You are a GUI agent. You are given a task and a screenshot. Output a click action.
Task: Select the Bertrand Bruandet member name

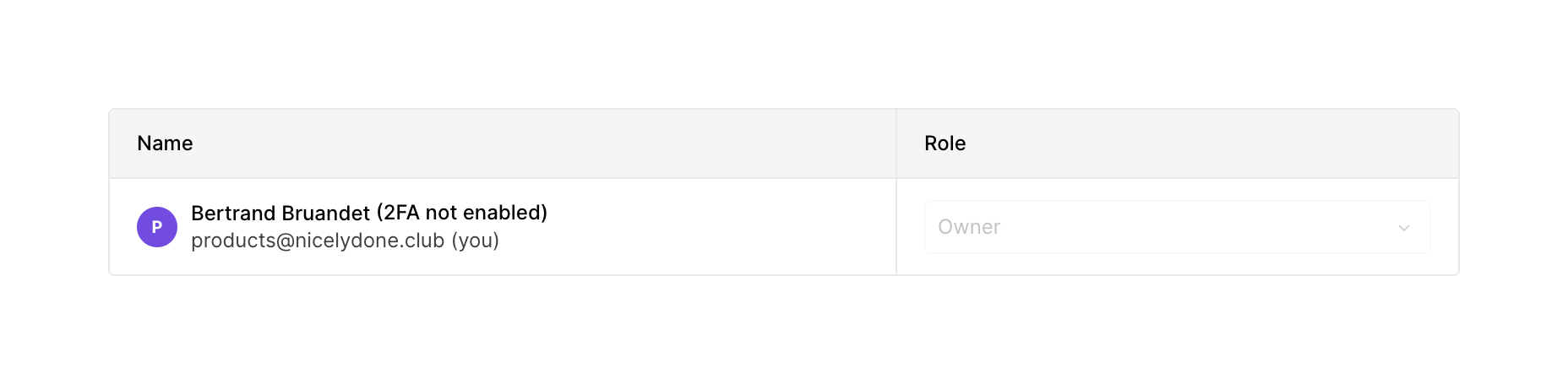(280, 213)
